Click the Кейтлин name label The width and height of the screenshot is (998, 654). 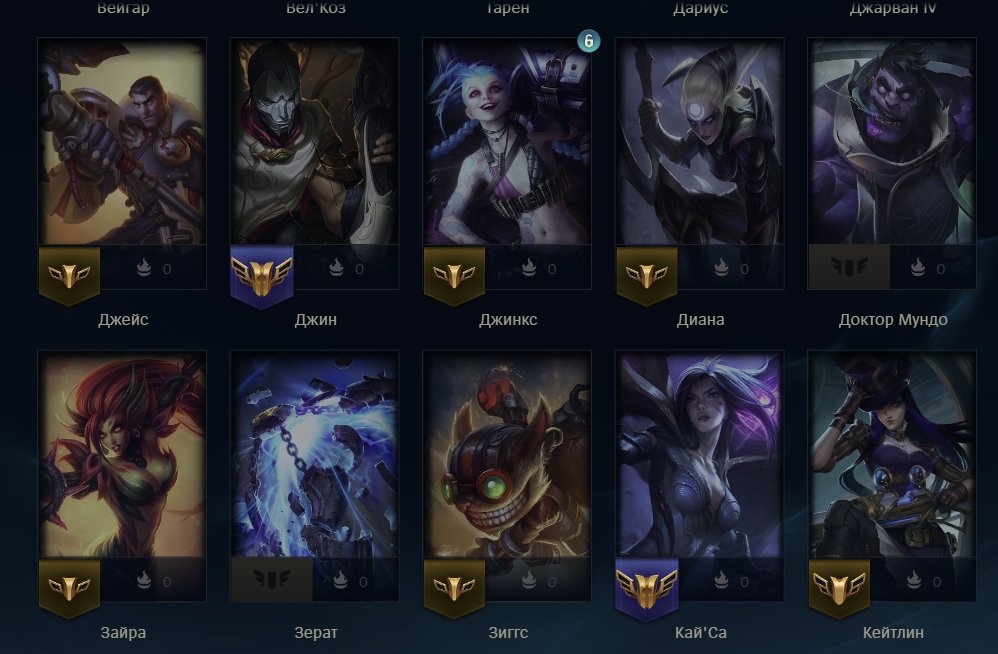pos(893,632)
